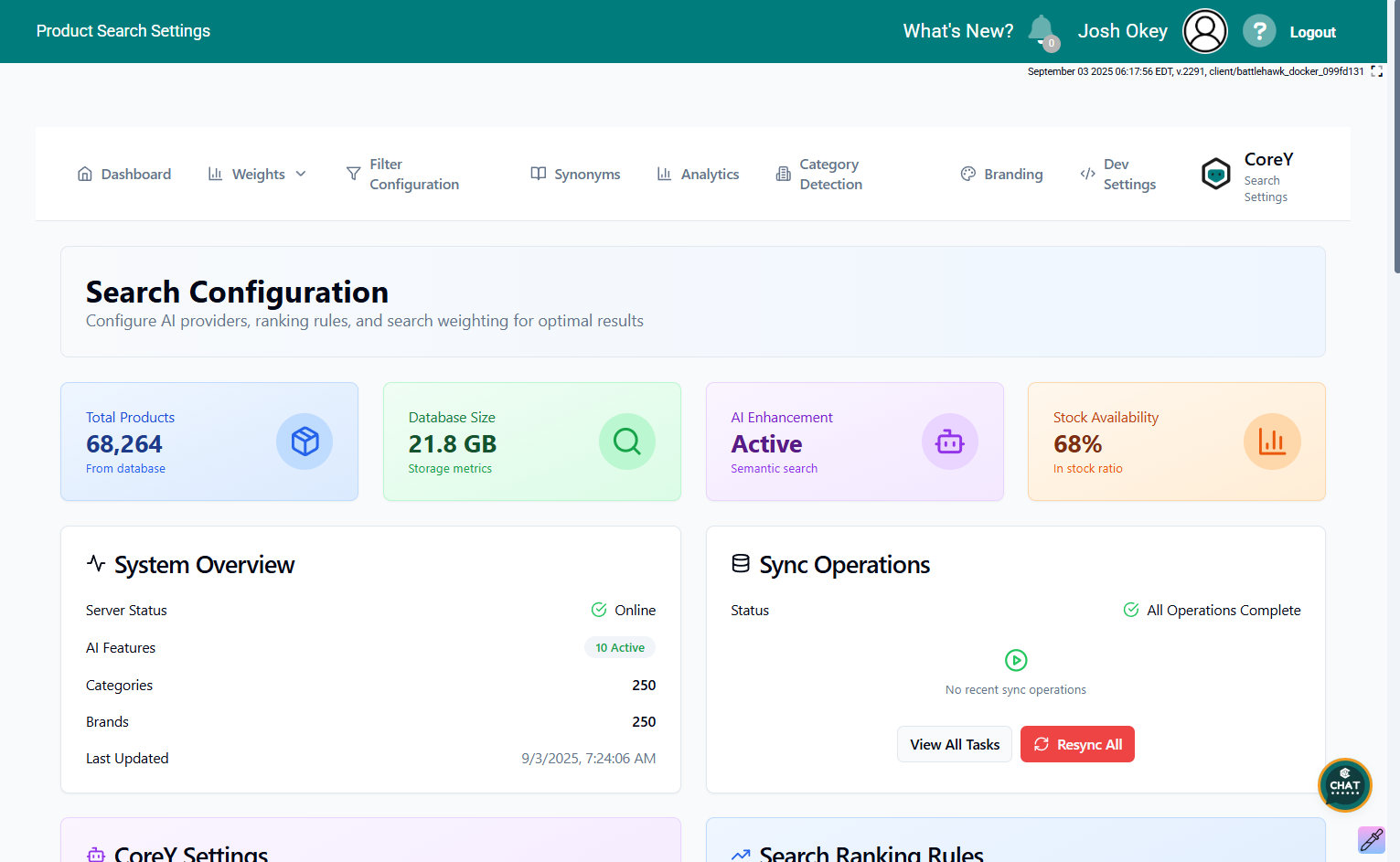This screenshot has height=862, width=1400.
Task: Open Dev Settings in navigation
Action: click(1118, 174)
